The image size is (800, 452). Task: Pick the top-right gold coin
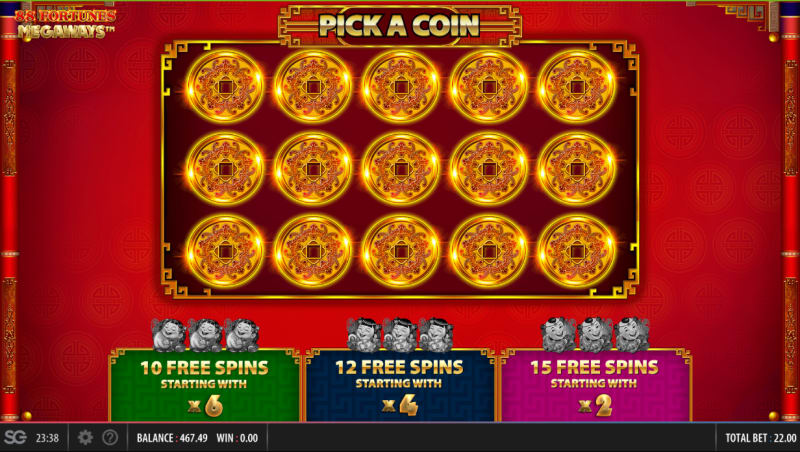(x=577, y=87)
